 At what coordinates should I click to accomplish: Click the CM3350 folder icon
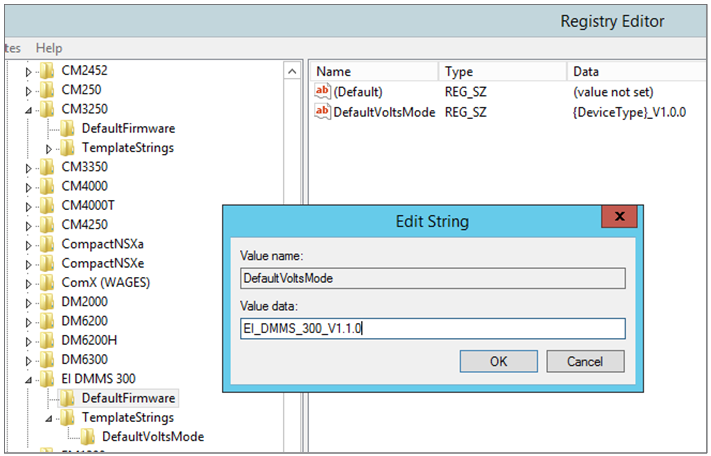(x=47, y=167)
